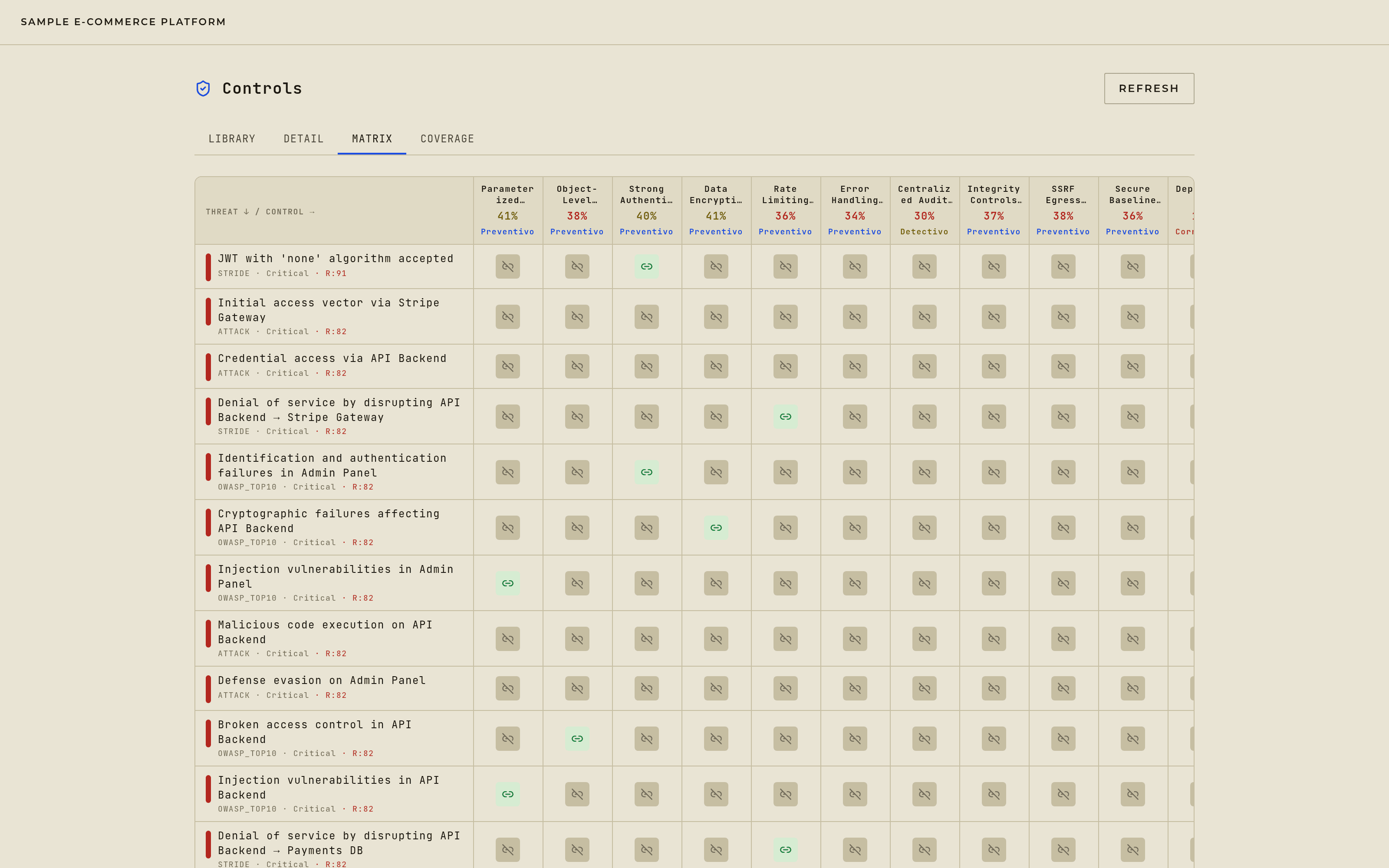Select threat 'Malicious code execution on API Backend'
The width and height of the screenshot is (1389, 868).
pos(334,638)
